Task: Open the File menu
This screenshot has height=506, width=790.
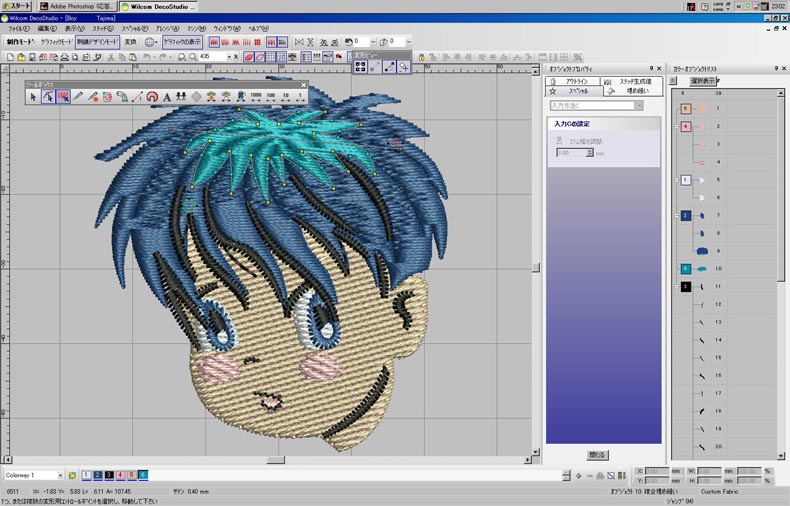Action: [19, 29]
